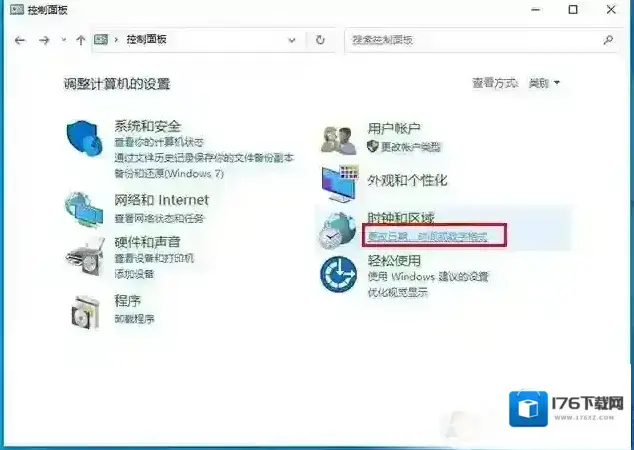Open the 程序 category
Image resolution: width=634 pixels, height=450 pixels.
coord(127,300)
